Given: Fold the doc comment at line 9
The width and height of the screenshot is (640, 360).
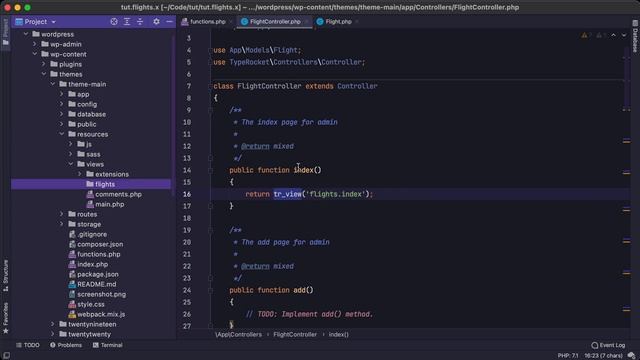Looking at the screenshot, I should point(211,110).
